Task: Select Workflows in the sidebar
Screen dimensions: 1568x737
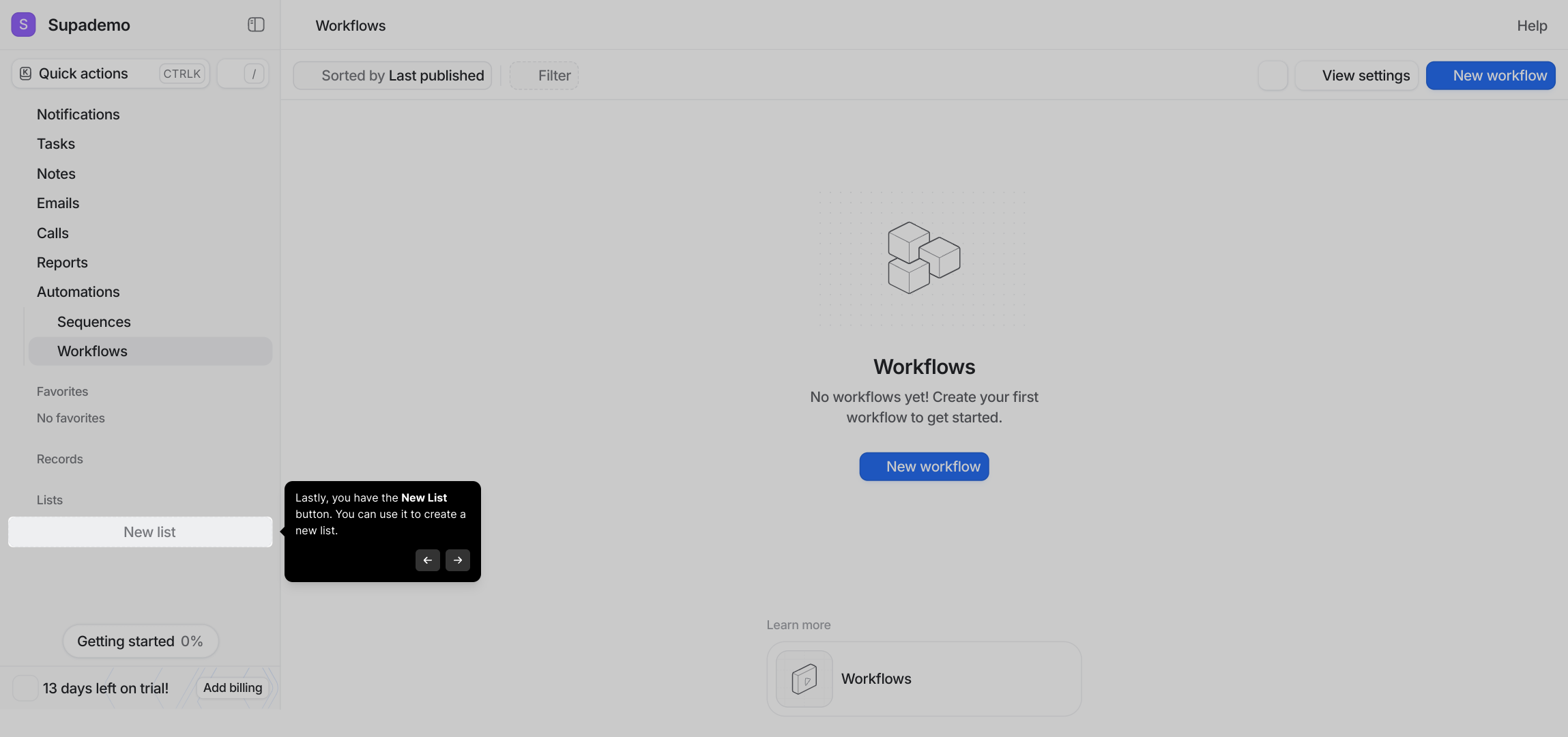Action: [150, 351]
